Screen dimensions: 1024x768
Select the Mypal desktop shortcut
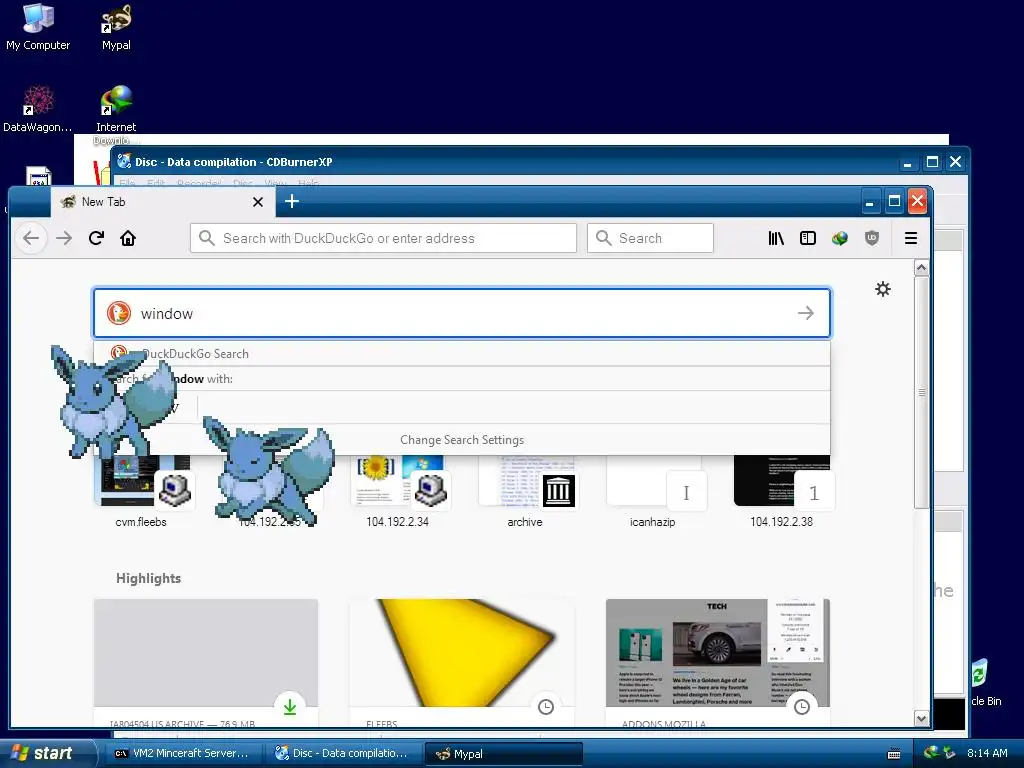click(116, 27)
